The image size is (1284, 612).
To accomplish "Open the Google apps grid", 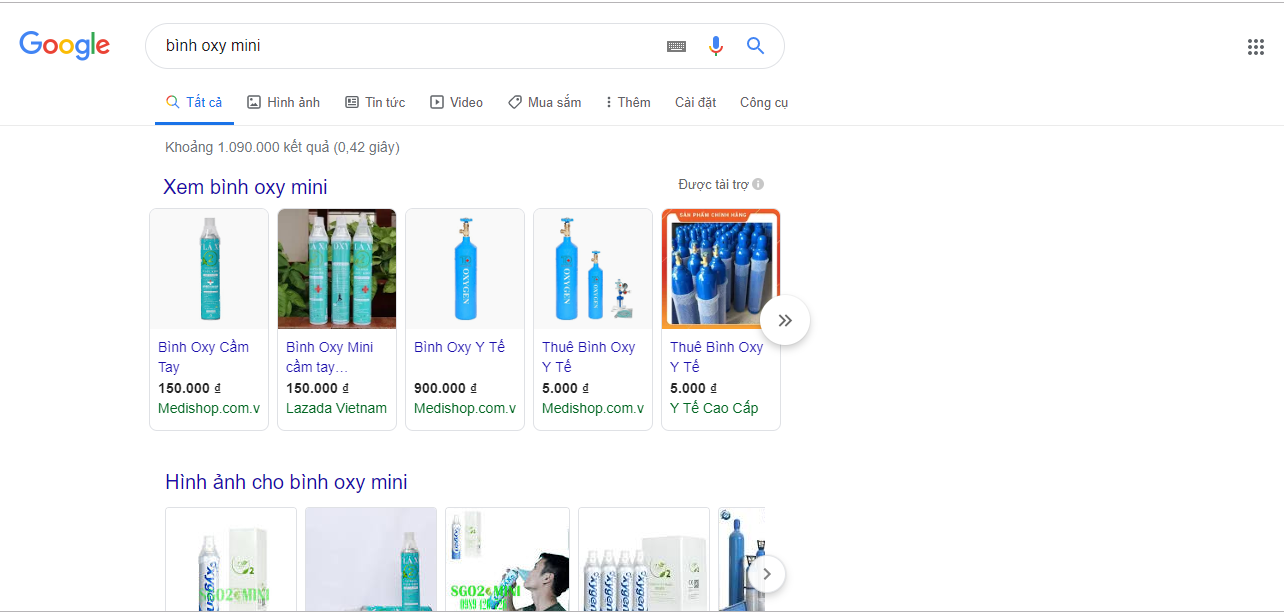I will click(x=1255, y=47).
